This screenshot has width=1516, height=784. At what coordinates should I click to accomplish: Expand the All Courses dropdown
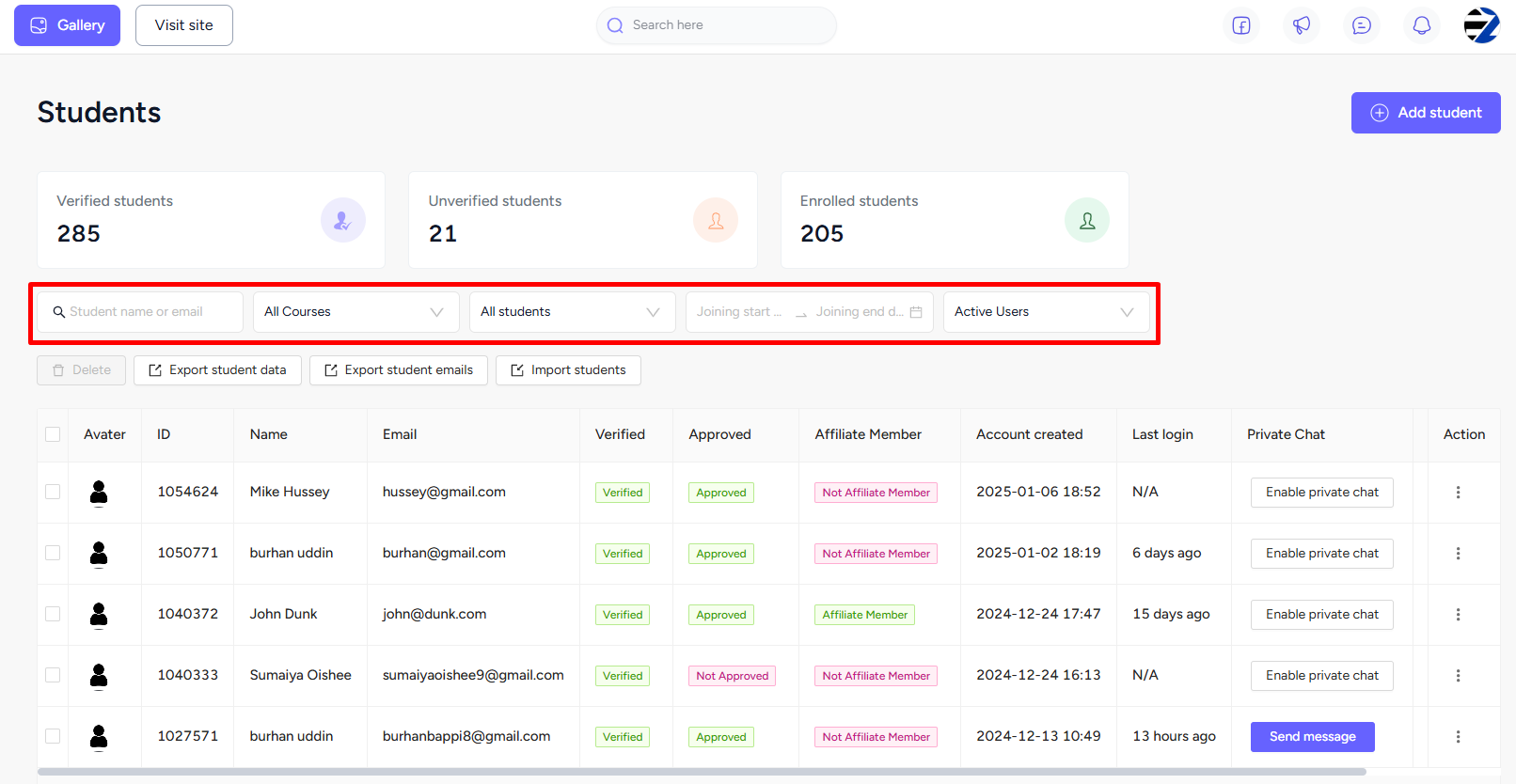[355, 312]
